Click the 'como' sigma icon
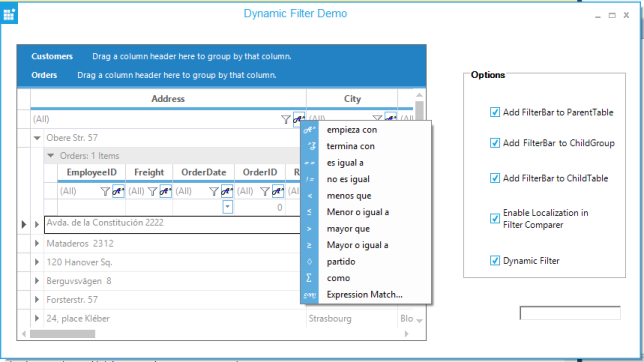This screenshot has width=644, height=362. [x=310, y=278]
